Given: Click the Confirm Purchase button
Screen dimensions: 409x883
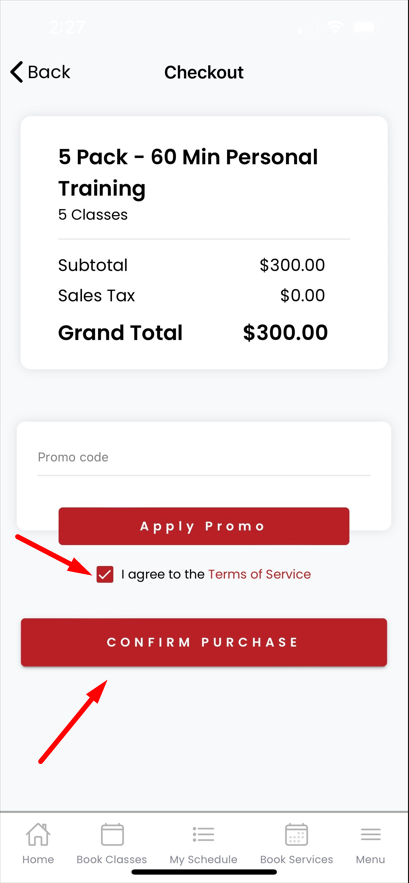Looking at the screenshot, I should point(204,642).
